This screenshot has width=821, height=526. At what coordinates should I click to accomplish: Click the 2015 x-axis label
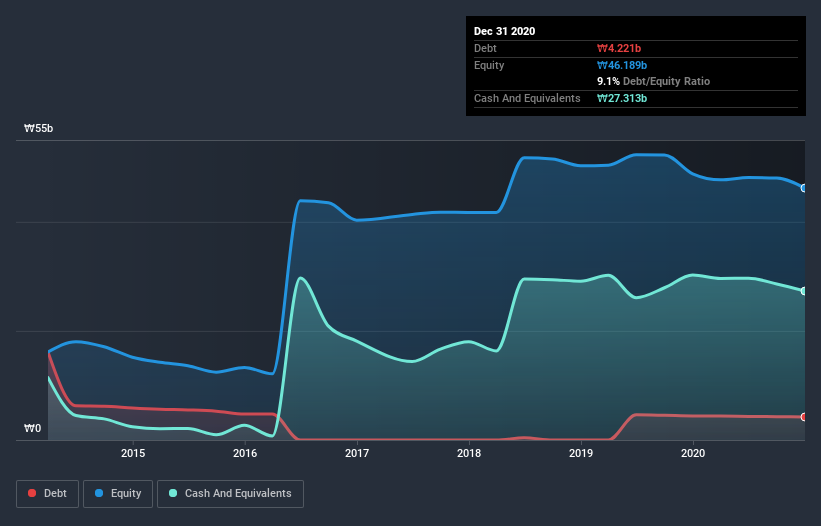133,453
